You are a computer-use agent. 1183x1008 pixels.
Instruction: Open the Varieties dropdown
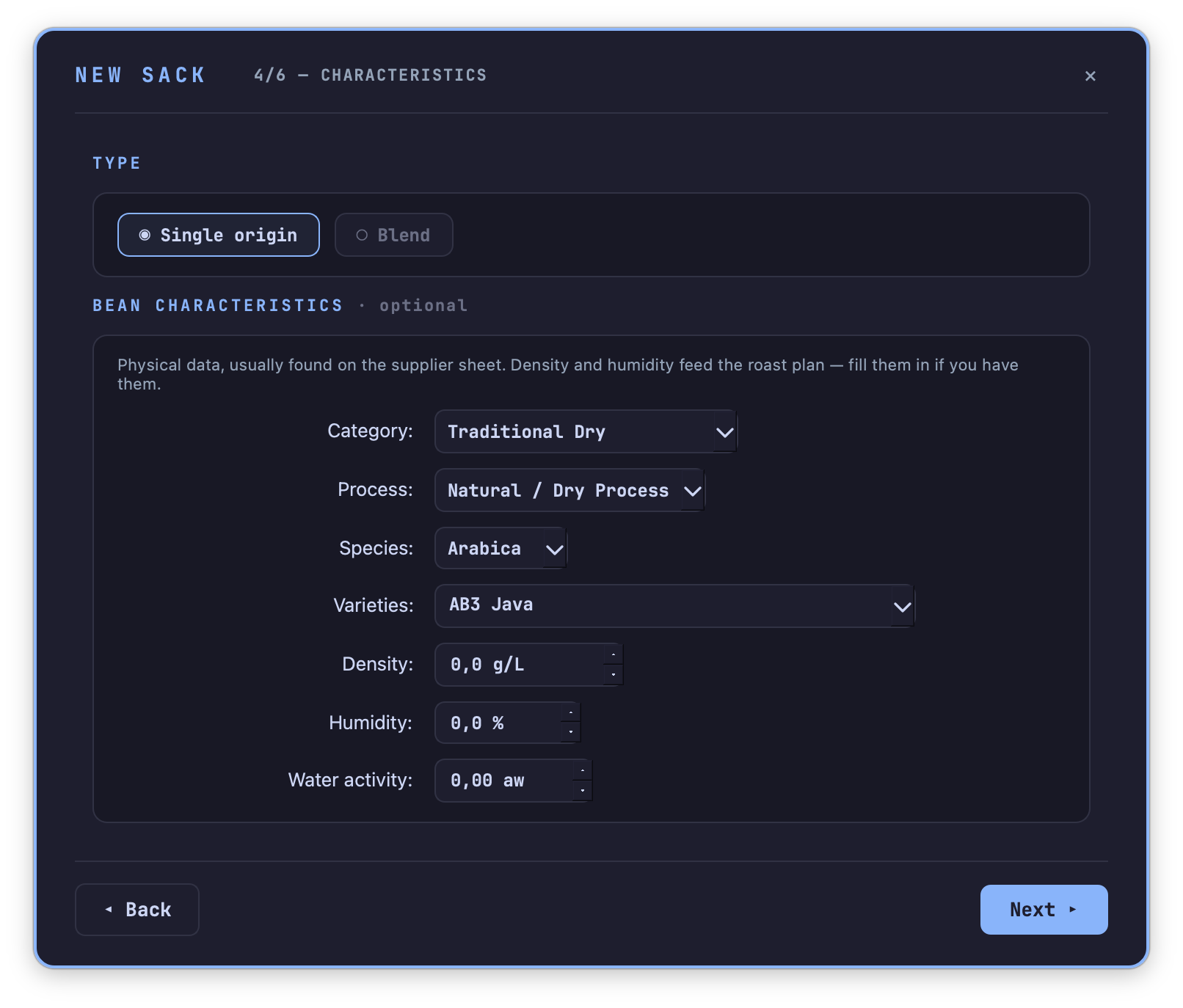(x=674, y=606)
